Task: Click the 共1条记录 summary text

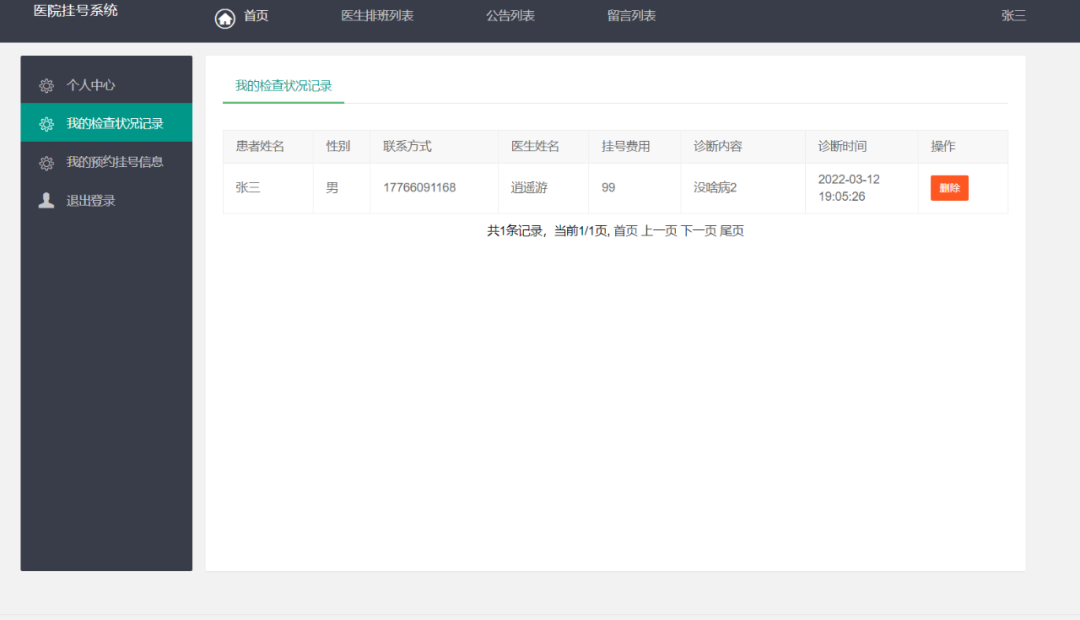Action: click(x=515, y=231)
